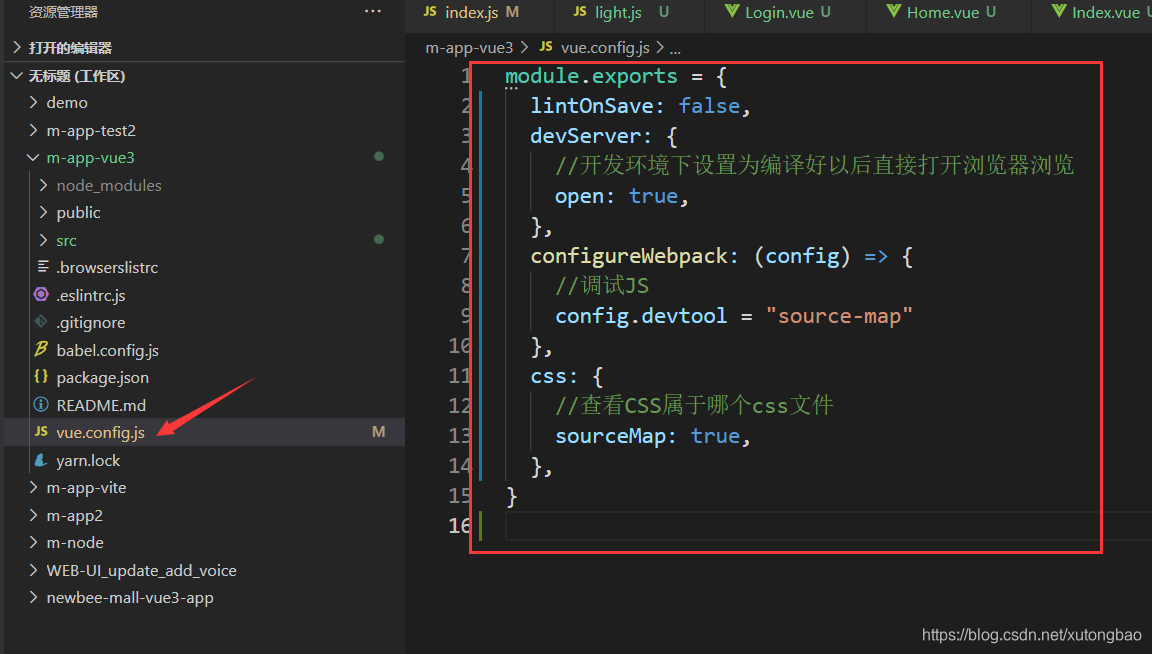Click the configureWebpack property name
The height and width of the screenshot is (654, 1152).
pyautogui.click(x=629, y=256)
